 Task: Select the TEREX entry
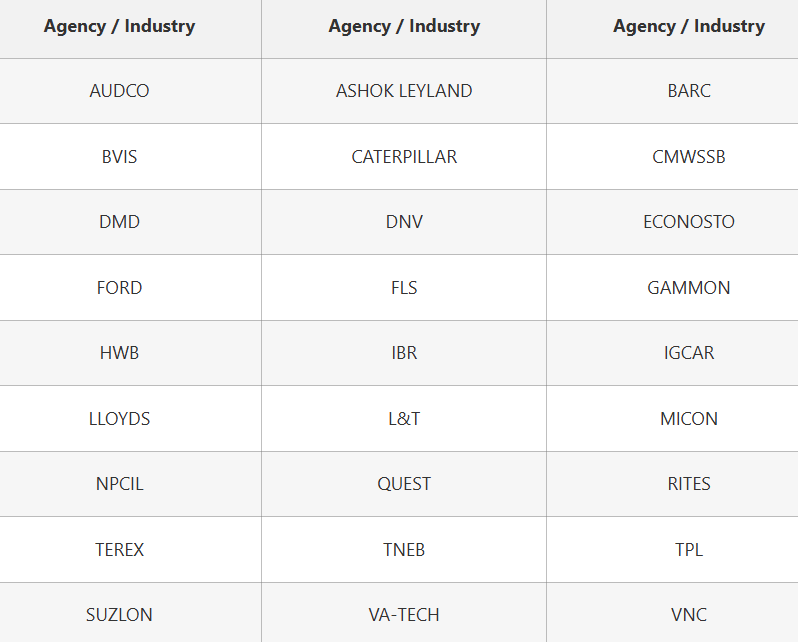tap(119, 550)
